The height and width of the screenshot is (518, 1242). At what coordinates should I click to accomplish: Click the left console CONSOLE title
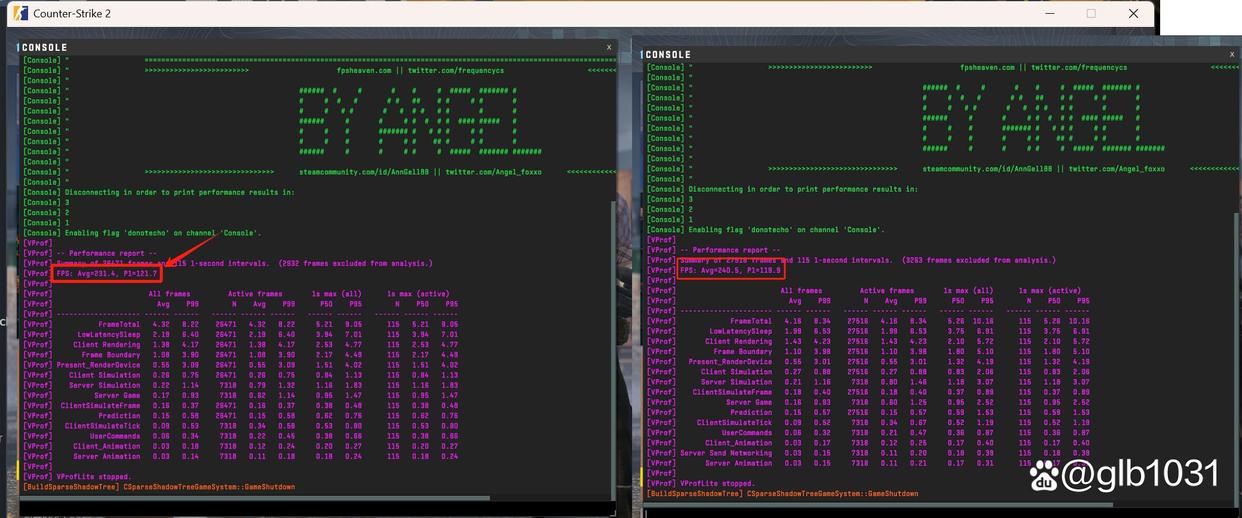[x=45, y=47]
